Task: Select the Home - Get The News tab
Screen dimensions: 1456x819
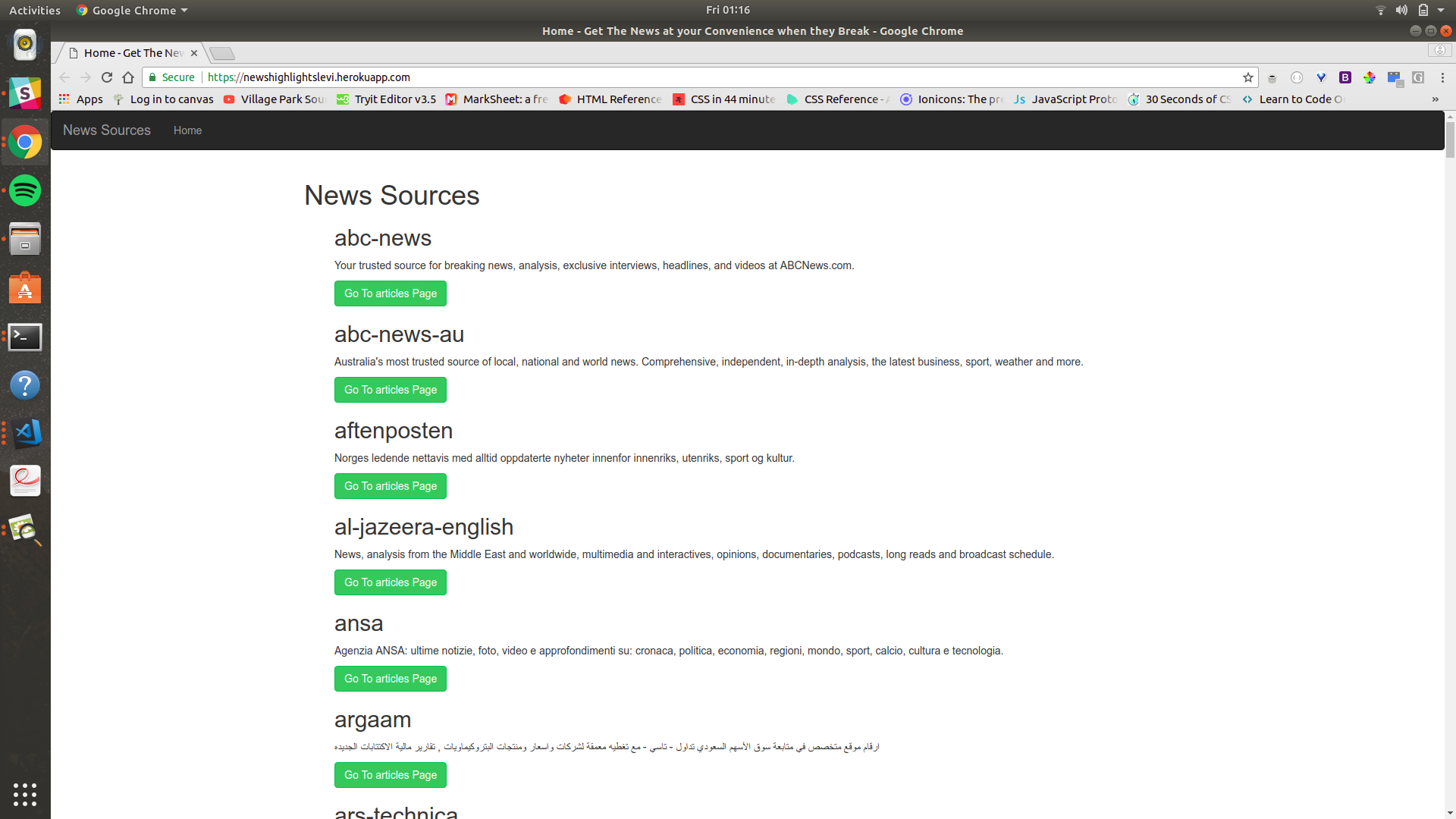Action: click(x=129, y=53)
